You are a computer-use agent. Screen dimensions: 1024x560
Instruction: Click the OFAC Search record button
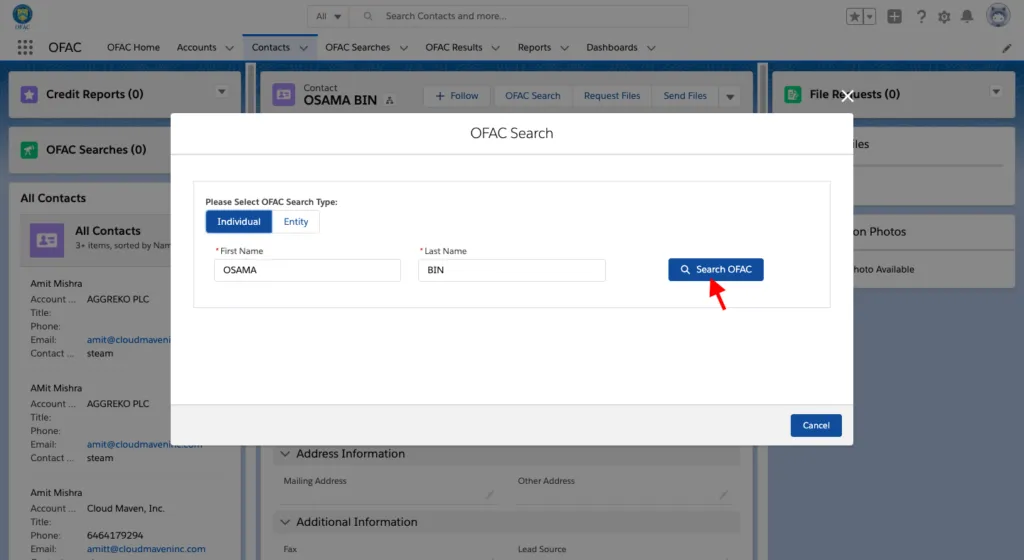(532, 96)
